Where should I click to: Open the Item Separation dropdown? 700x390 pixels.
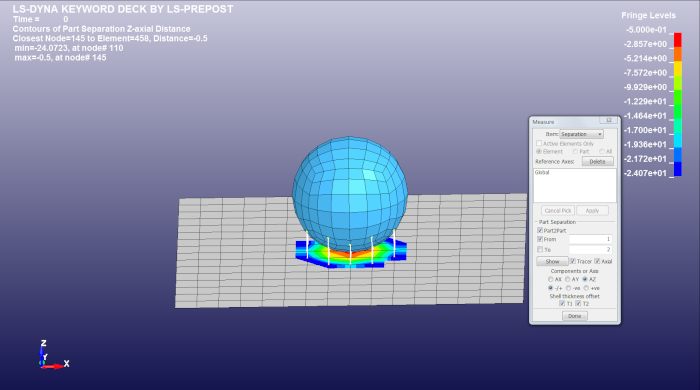(x=581, y=134)
